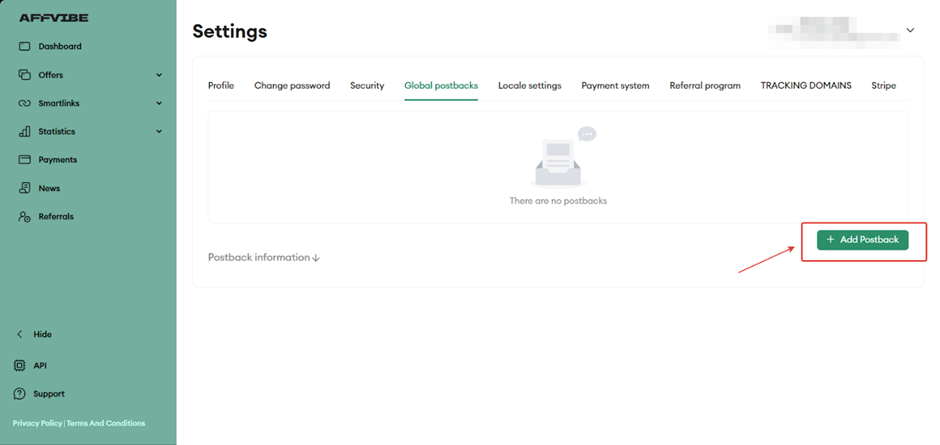Click the Payments card icon
This screenshot has width=940, height=445.
point(25,160)
